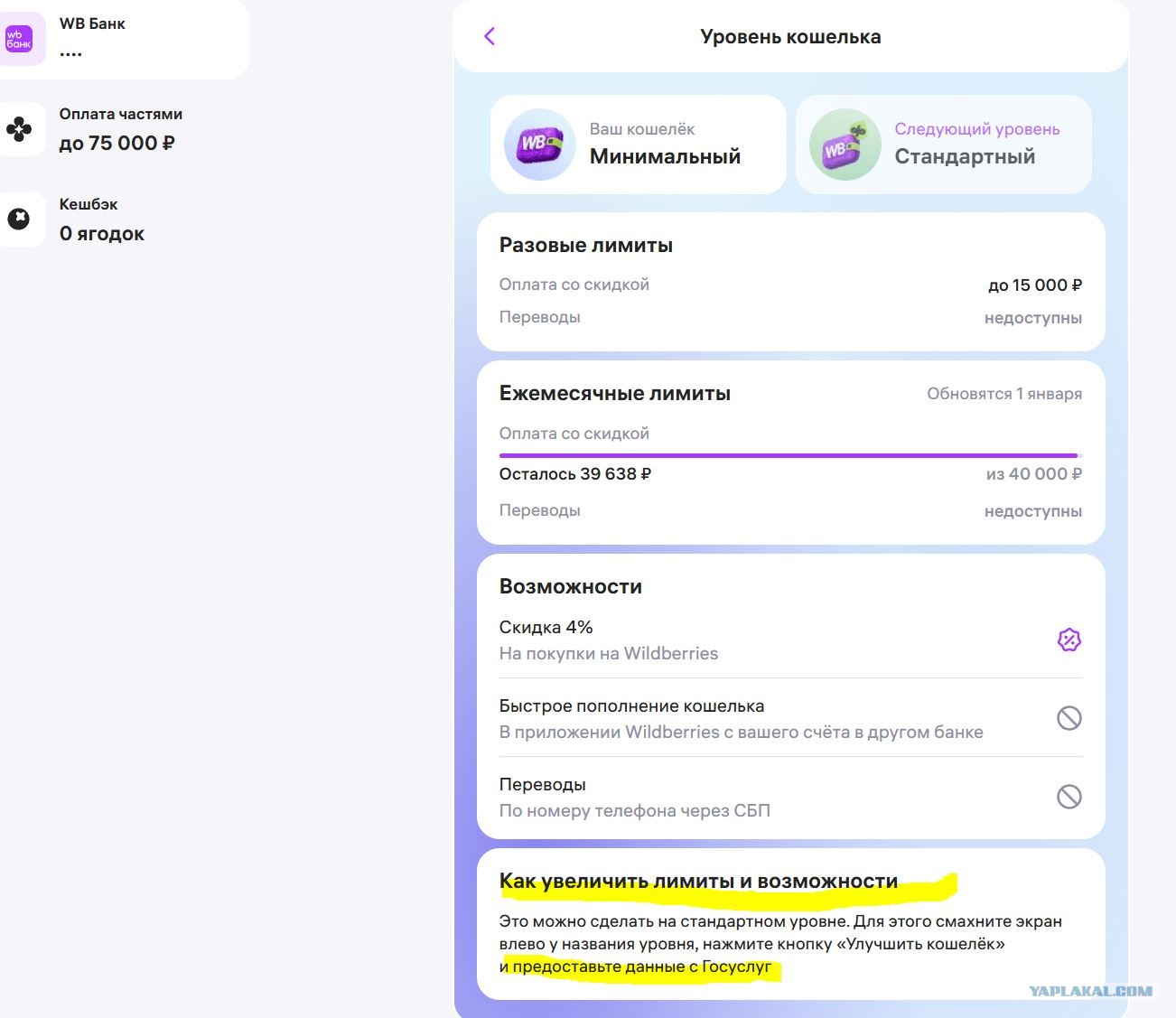Click the Как увеличить лимиты heading
1176x1018 pixels.
click(699, 882)
